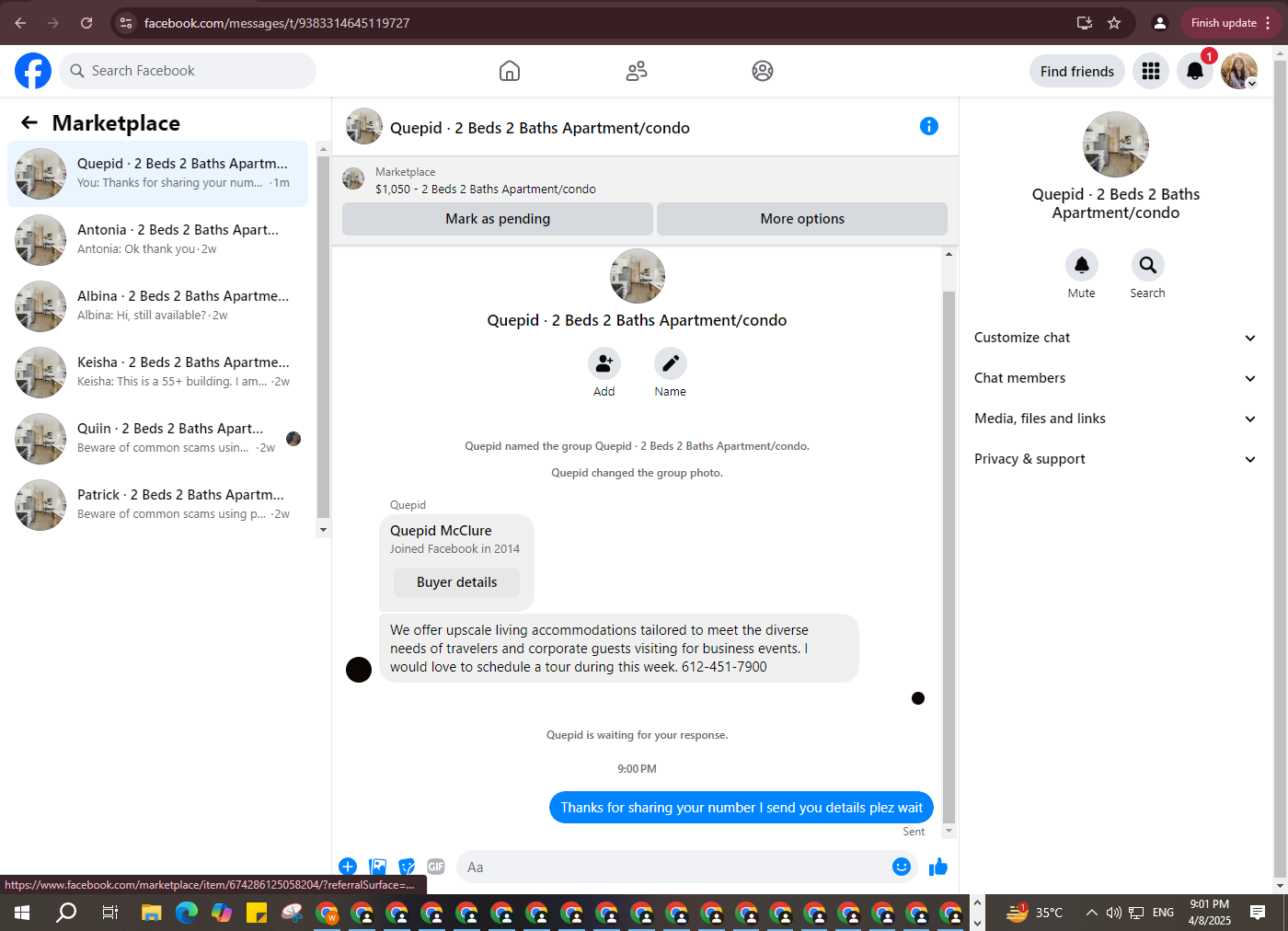Image resolution: width=1288 pixels, height=931 pixels.
Task: Click the Aa message input box
Action: tap(676, 867)
